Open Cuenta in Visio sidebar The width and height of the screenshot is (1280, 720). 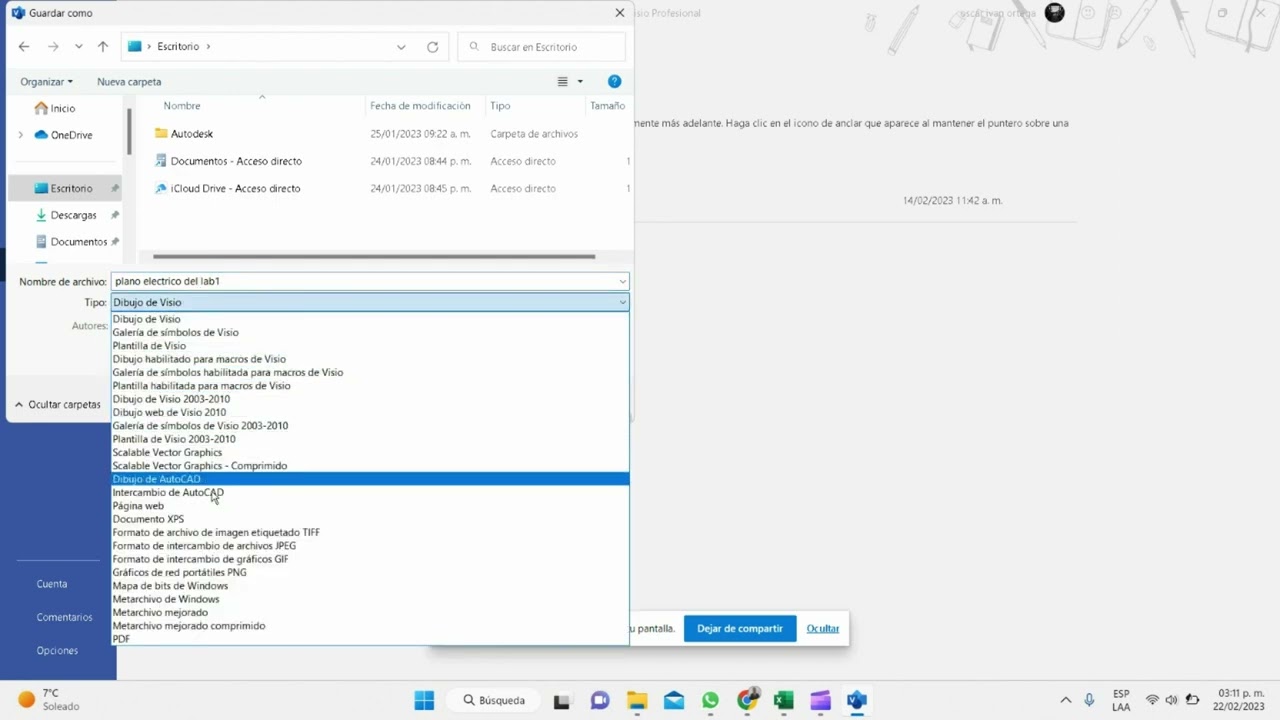(x=52, y=584)
